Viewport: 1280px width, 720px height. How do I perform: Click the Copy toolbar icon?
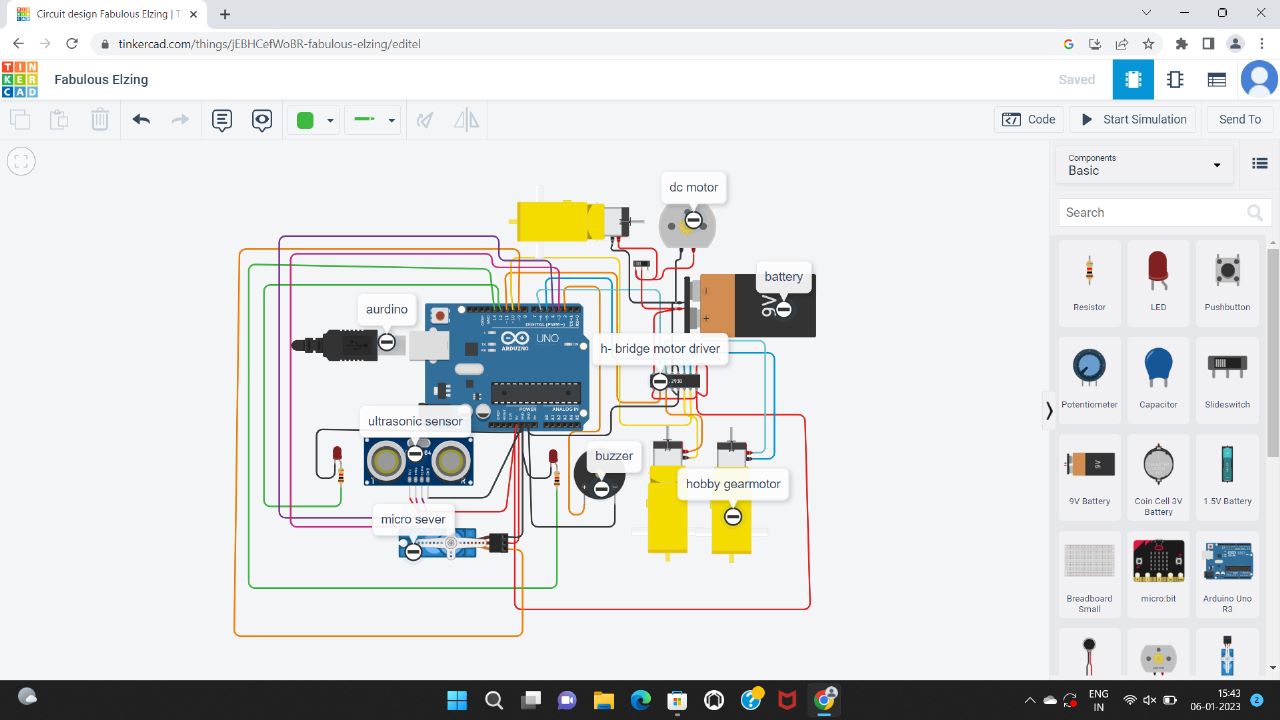pos(20,120)
